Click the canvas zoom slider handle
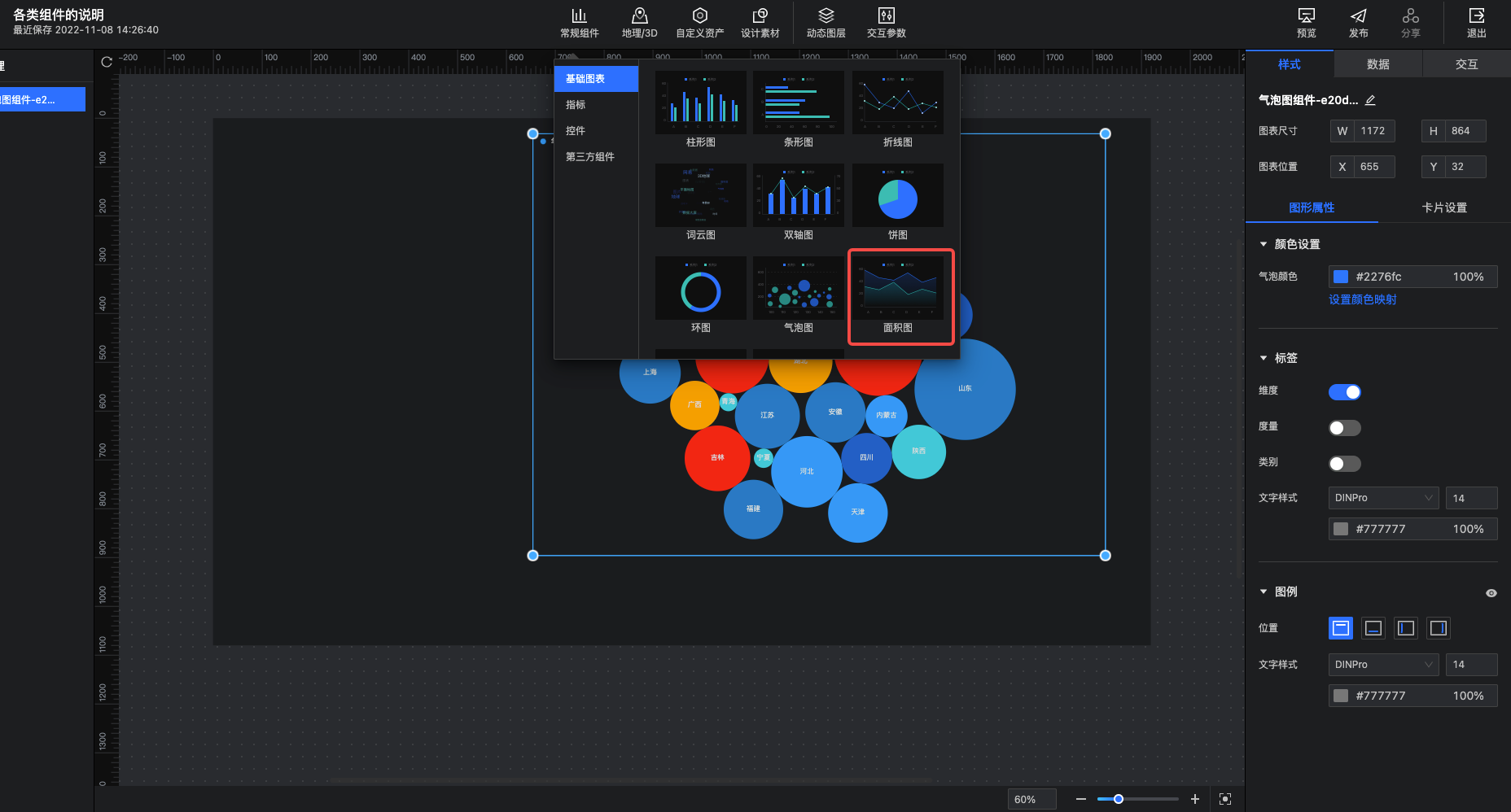Image resolution: width=1511 pixels, height=812 pixels. 1119,799
